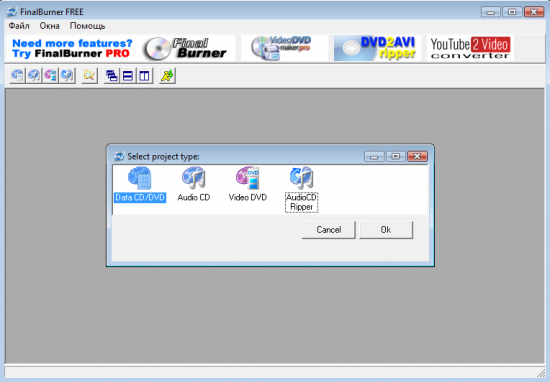This screenshot has height=382, width=550.
Task: Close the Select project type dialog
Action: tap(417, 156)
